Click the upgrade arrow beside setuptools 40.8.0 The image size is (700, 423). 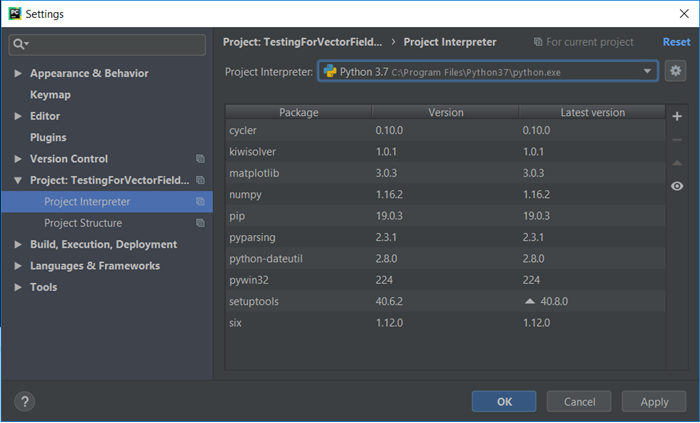[529, 301]
